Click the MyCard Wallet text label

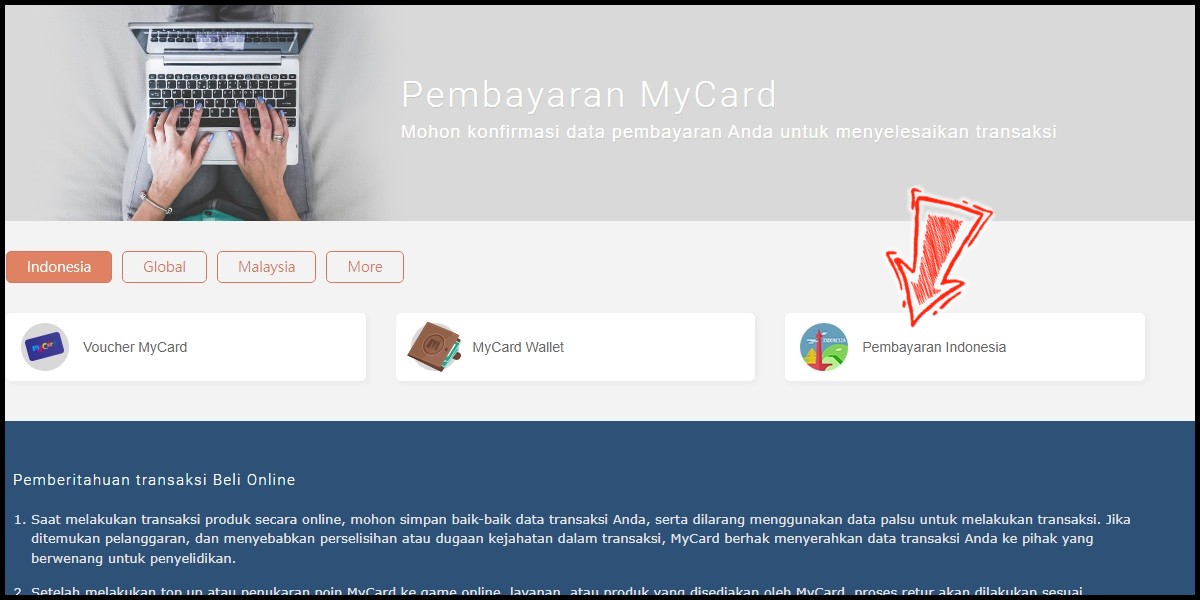(x=518, y=347)
